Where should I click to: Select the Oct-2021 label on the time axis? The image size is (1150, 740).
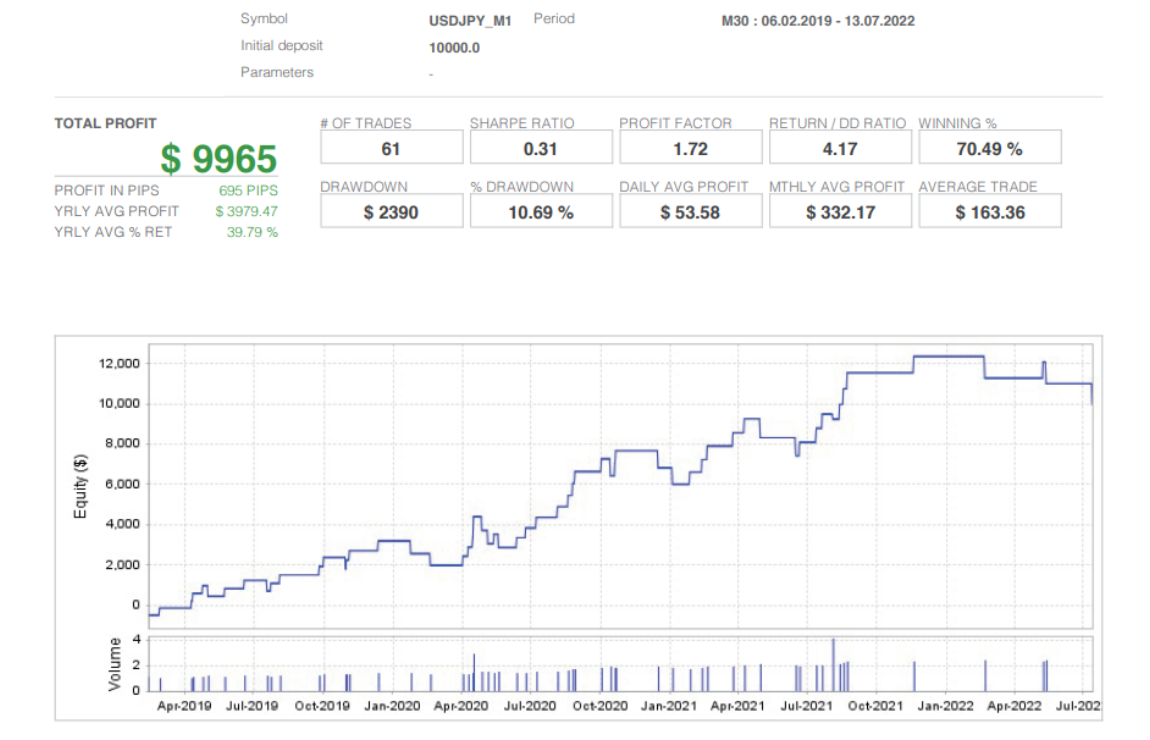click(x=873, y=706)
